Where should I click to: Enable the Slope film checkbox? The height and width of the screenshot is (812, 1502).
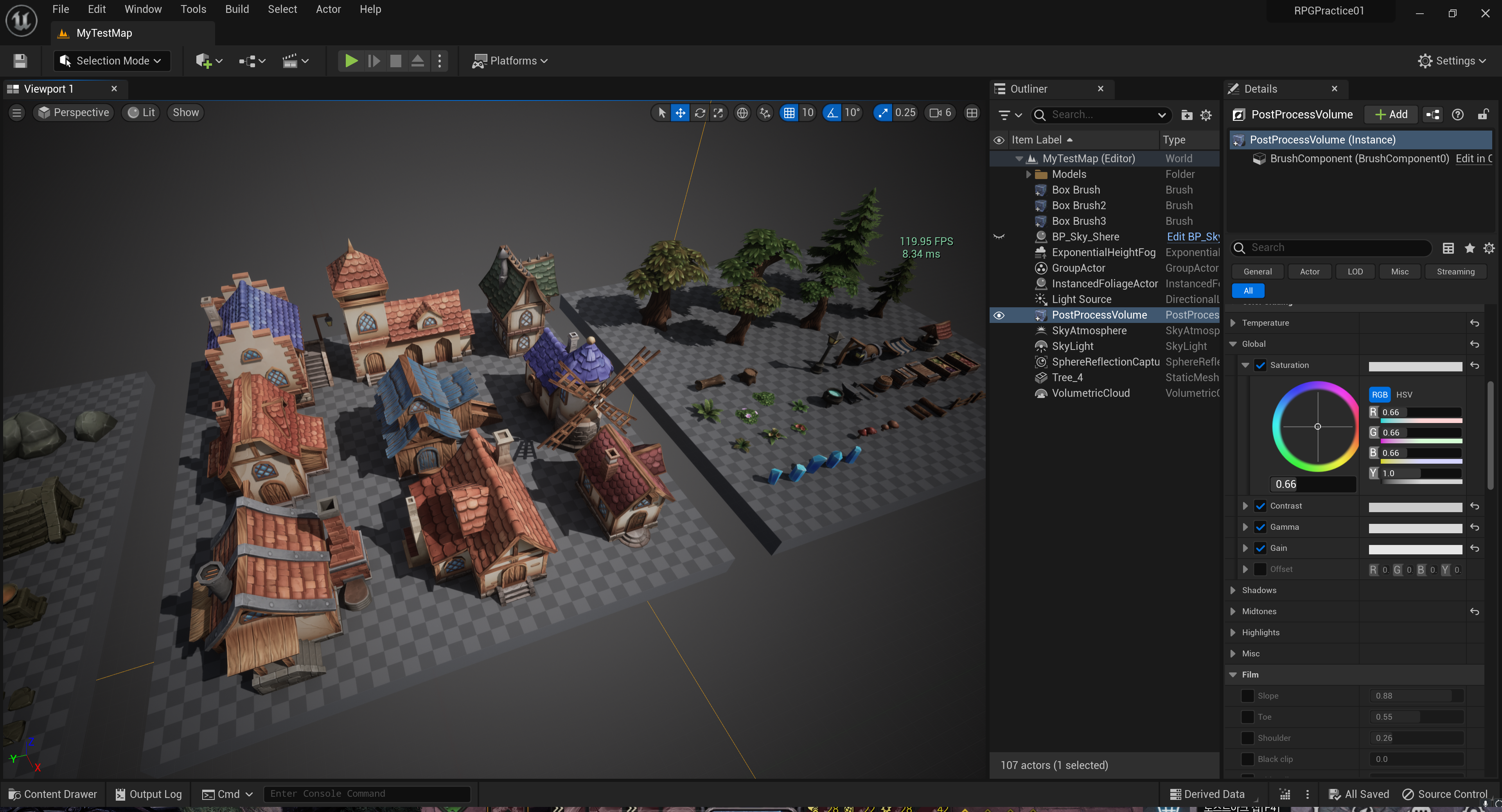click(x=1247, y=695)
